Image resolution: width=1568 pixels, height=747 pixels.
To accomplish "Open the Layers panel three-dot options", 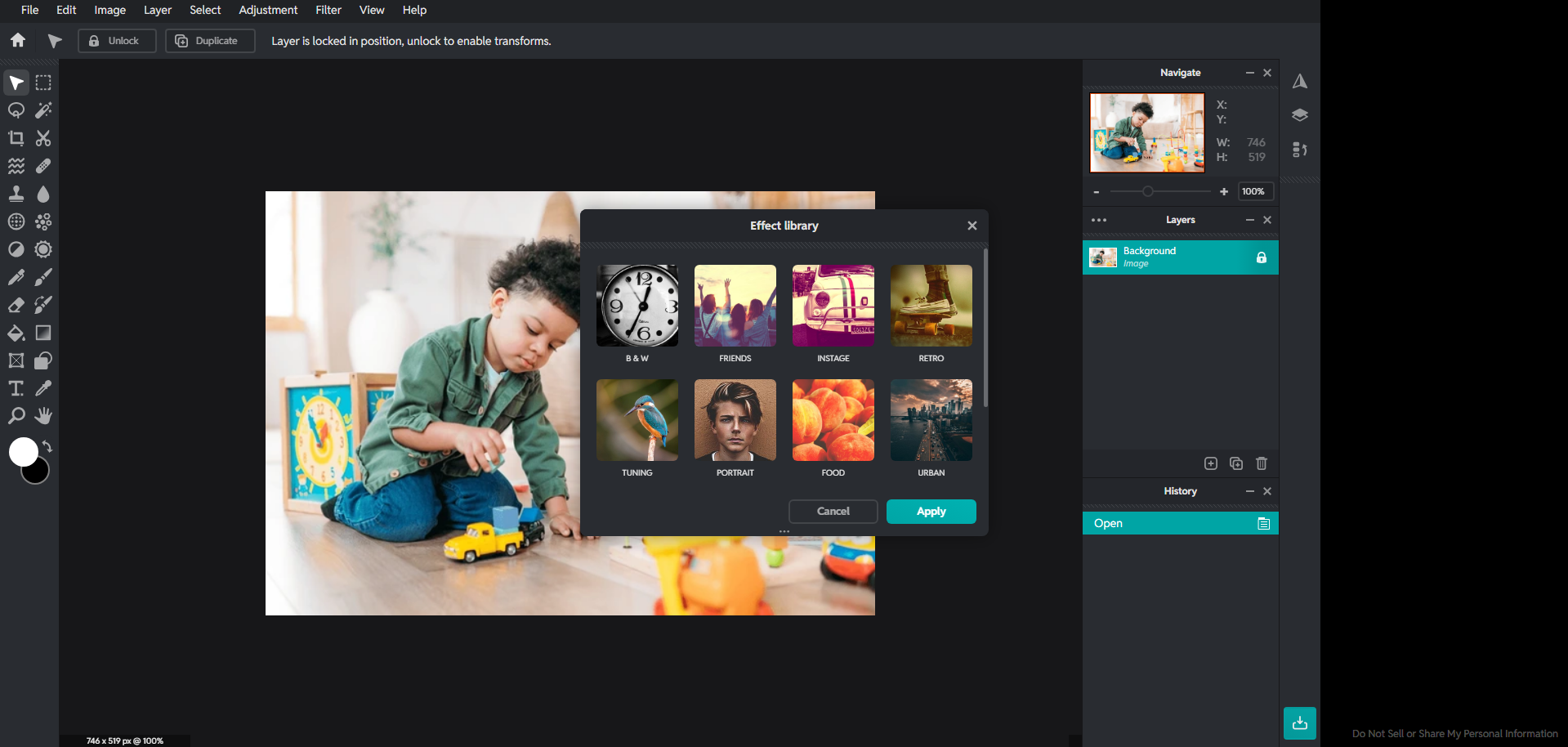I will (x=1099, y=220).
